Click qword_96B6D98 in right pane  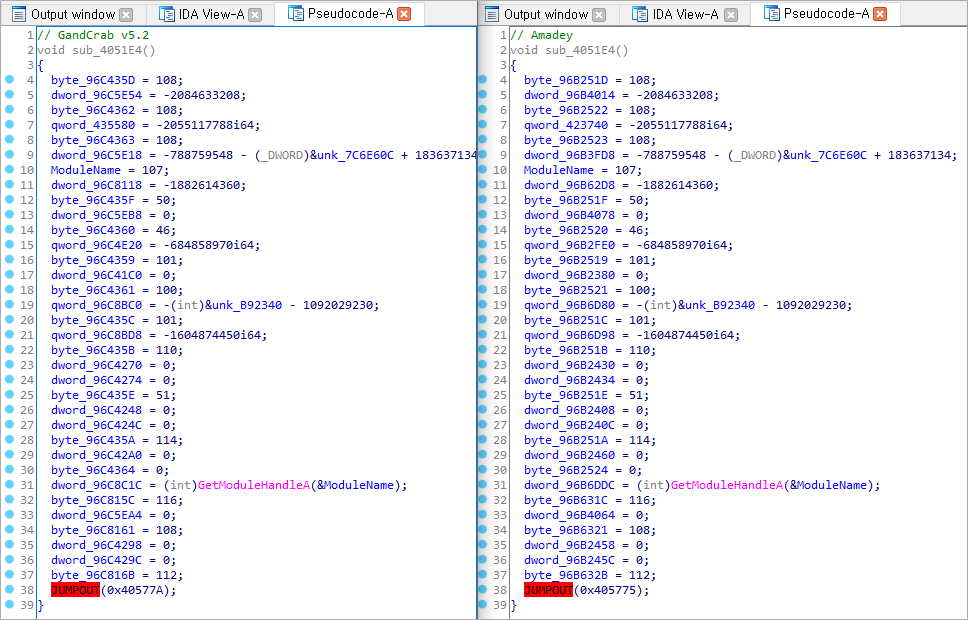pos(569,335)
